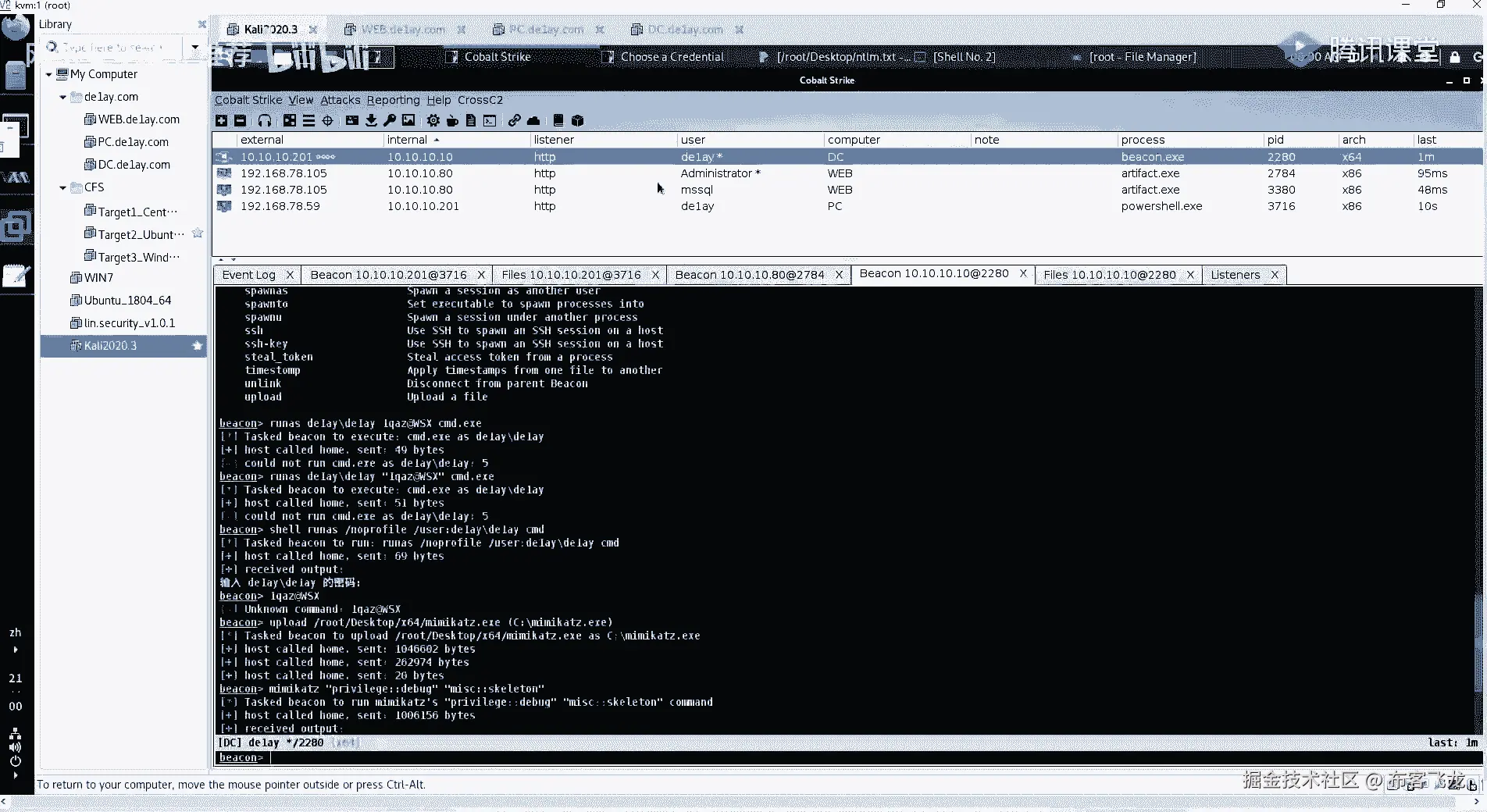Click the Connect to team server icon
Image resolution: width=1487 pixels, height=812 pixels.
point(222,120)
